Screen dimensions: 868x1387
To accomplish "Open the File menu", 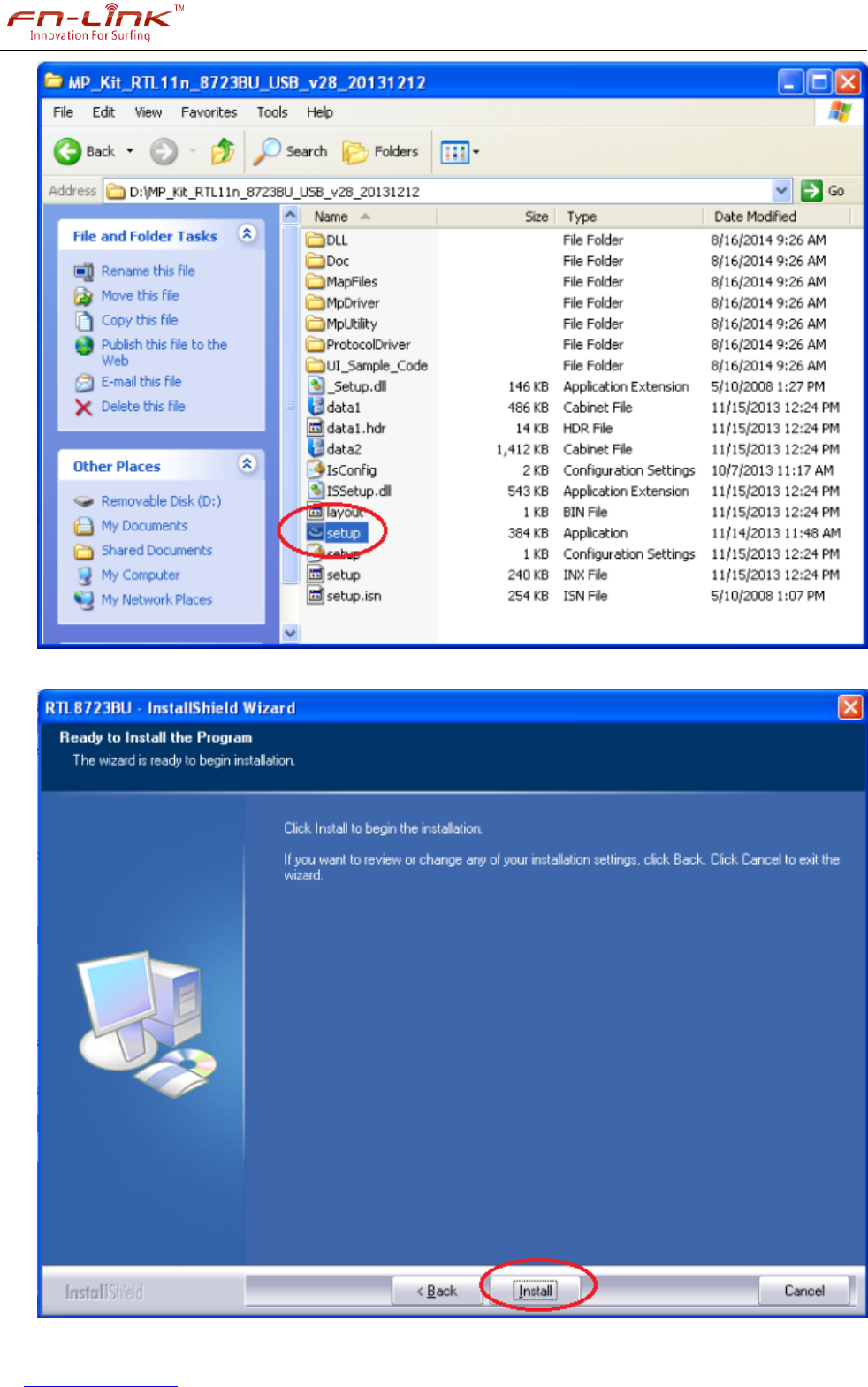I will (63, 112).
